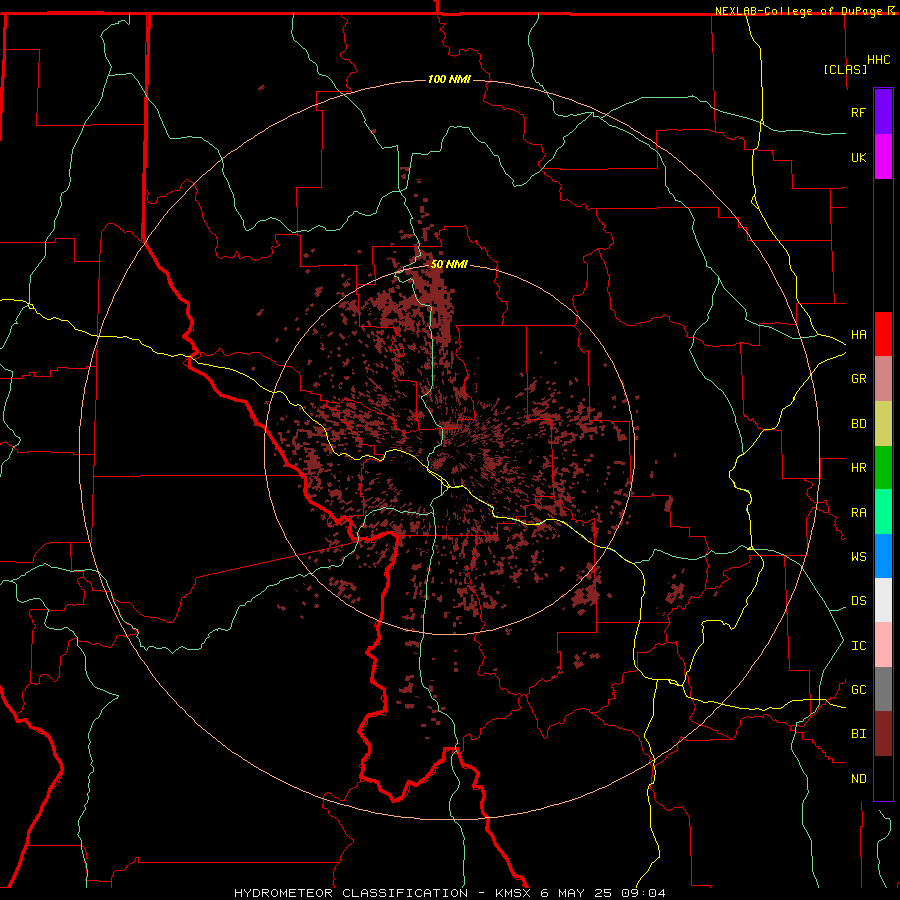Click the WS blue legend swatch
900x900 pixels.
point(883,556)
